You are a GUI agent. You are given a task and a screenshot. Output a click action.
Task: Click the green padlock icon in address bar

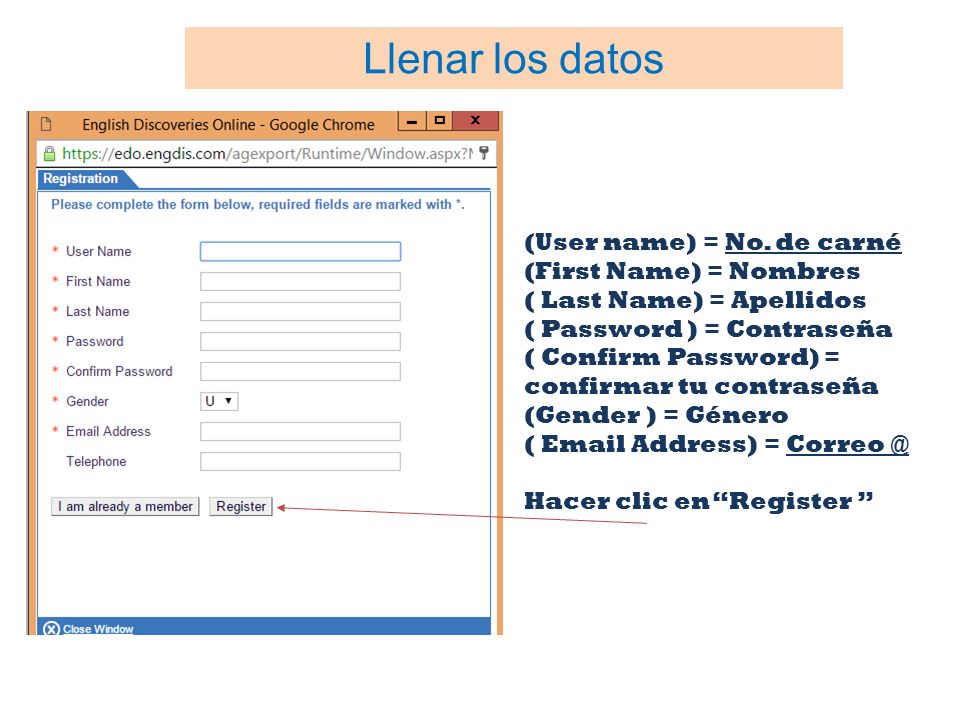point(49,154)
